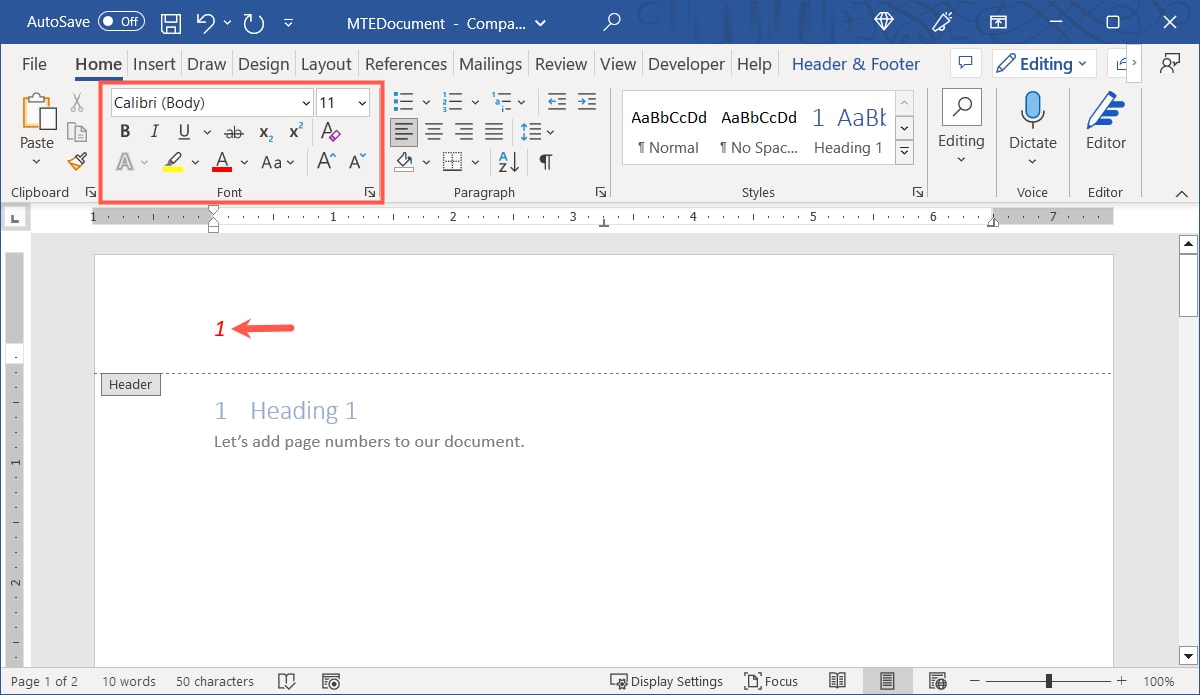The image size is (1200, 695).
Task: Enable Focus mode in status bar
Action: [x=771, y=681]
